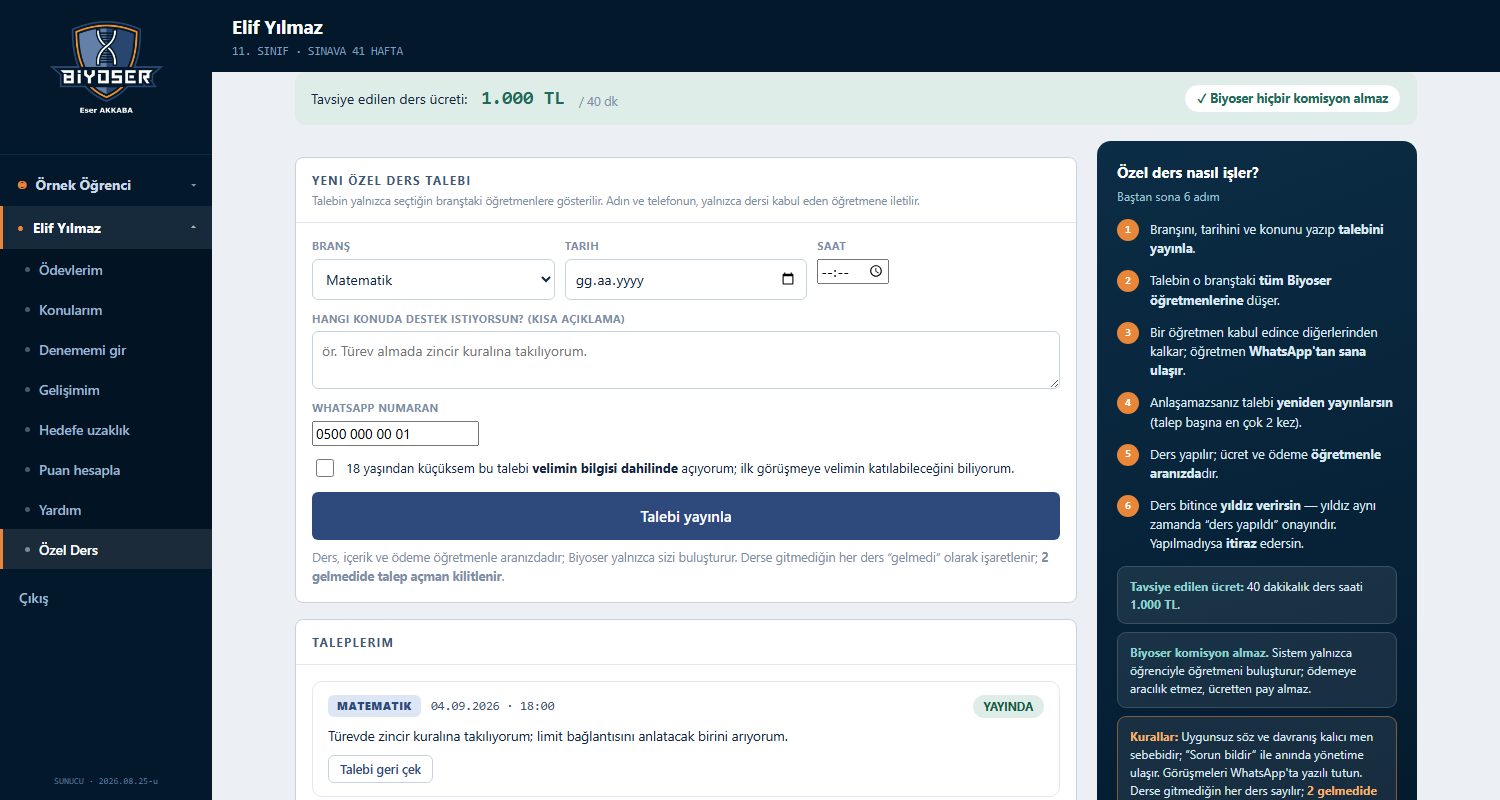Click the 'Tavsiye edilen ücret' info box
The height and width of the screenshot is (800, 1500).
[x=1257, y=596]
